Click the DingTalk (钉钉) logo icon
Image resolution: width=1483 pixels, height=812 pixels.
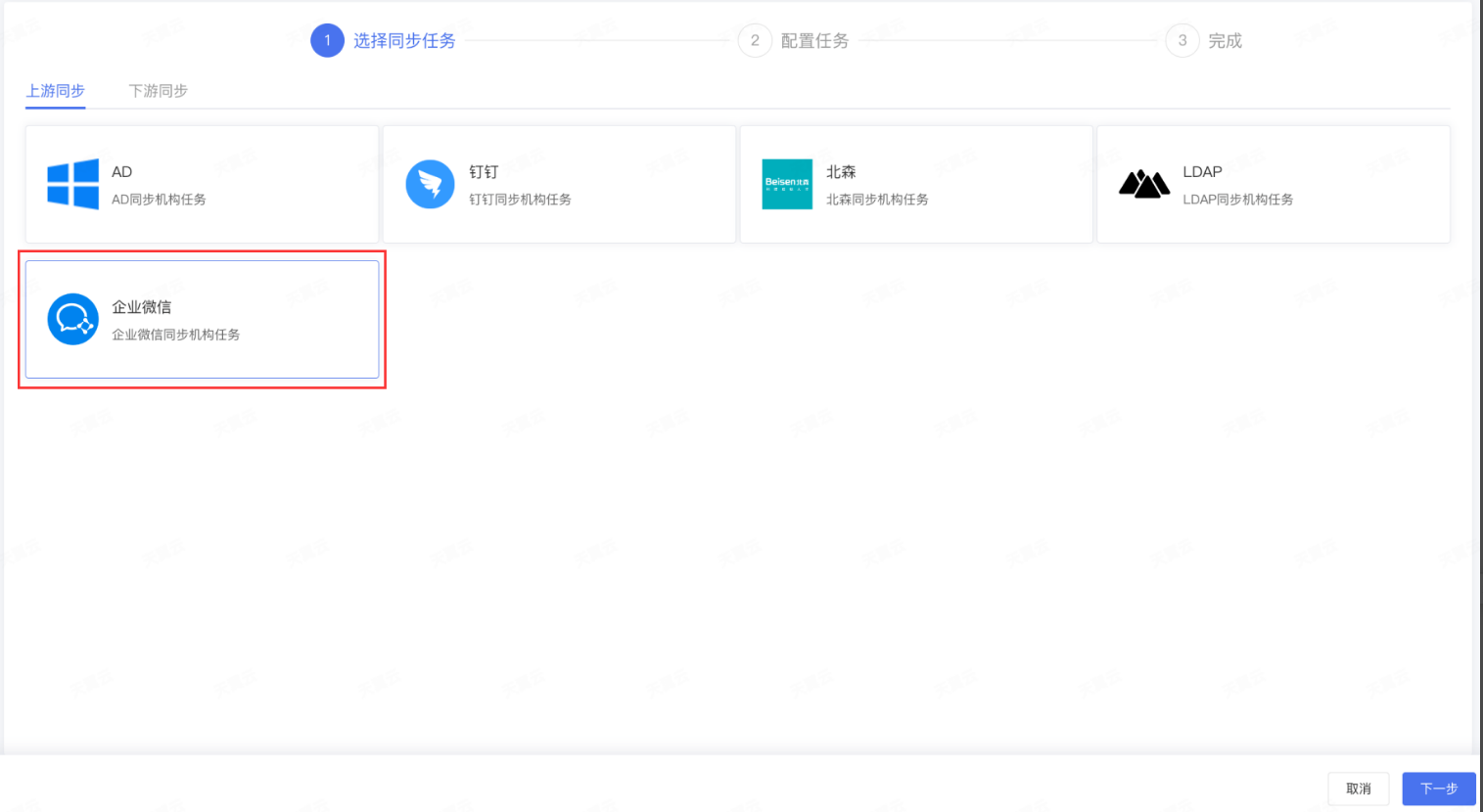pyautogui.click(x=431, y=184)
